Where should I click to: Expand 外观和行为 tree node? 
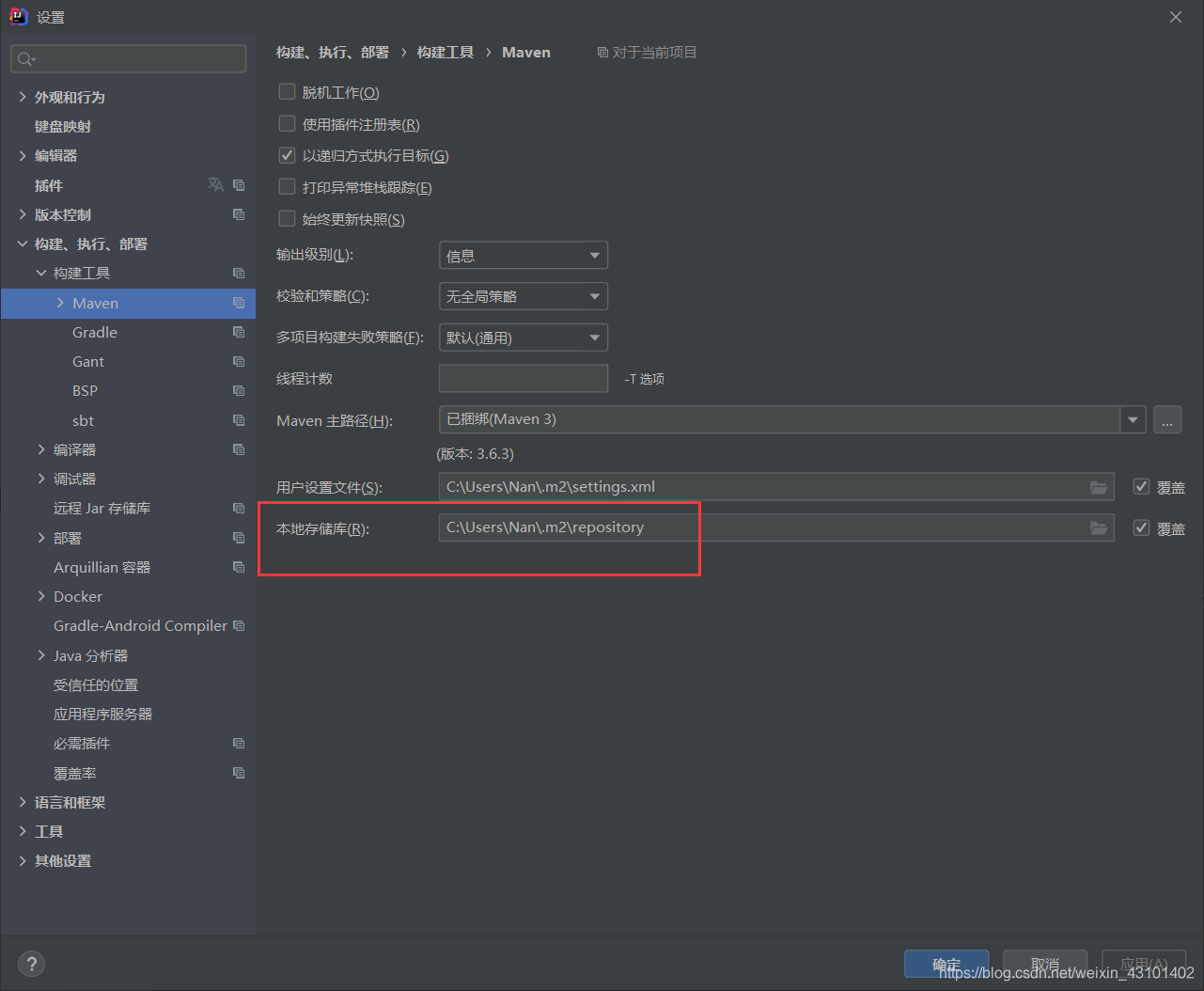23,97
